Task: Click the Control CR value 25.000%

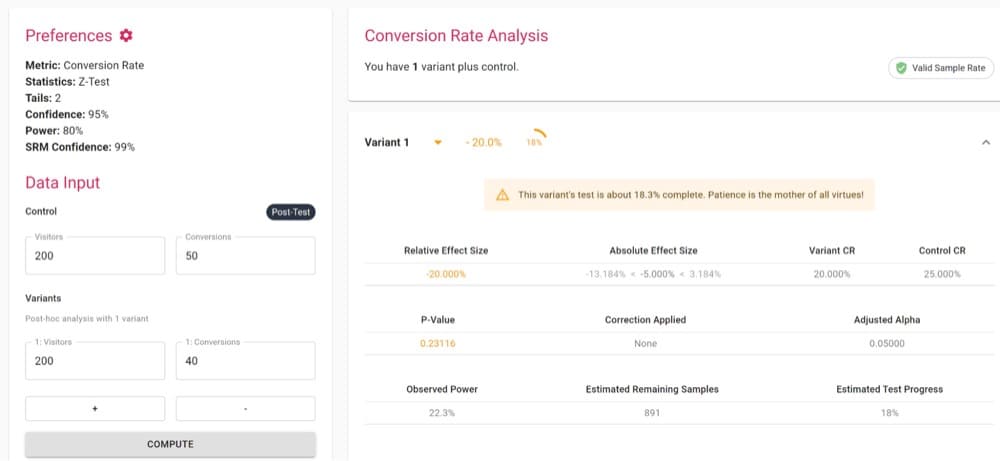Action: tap(942, 274)
